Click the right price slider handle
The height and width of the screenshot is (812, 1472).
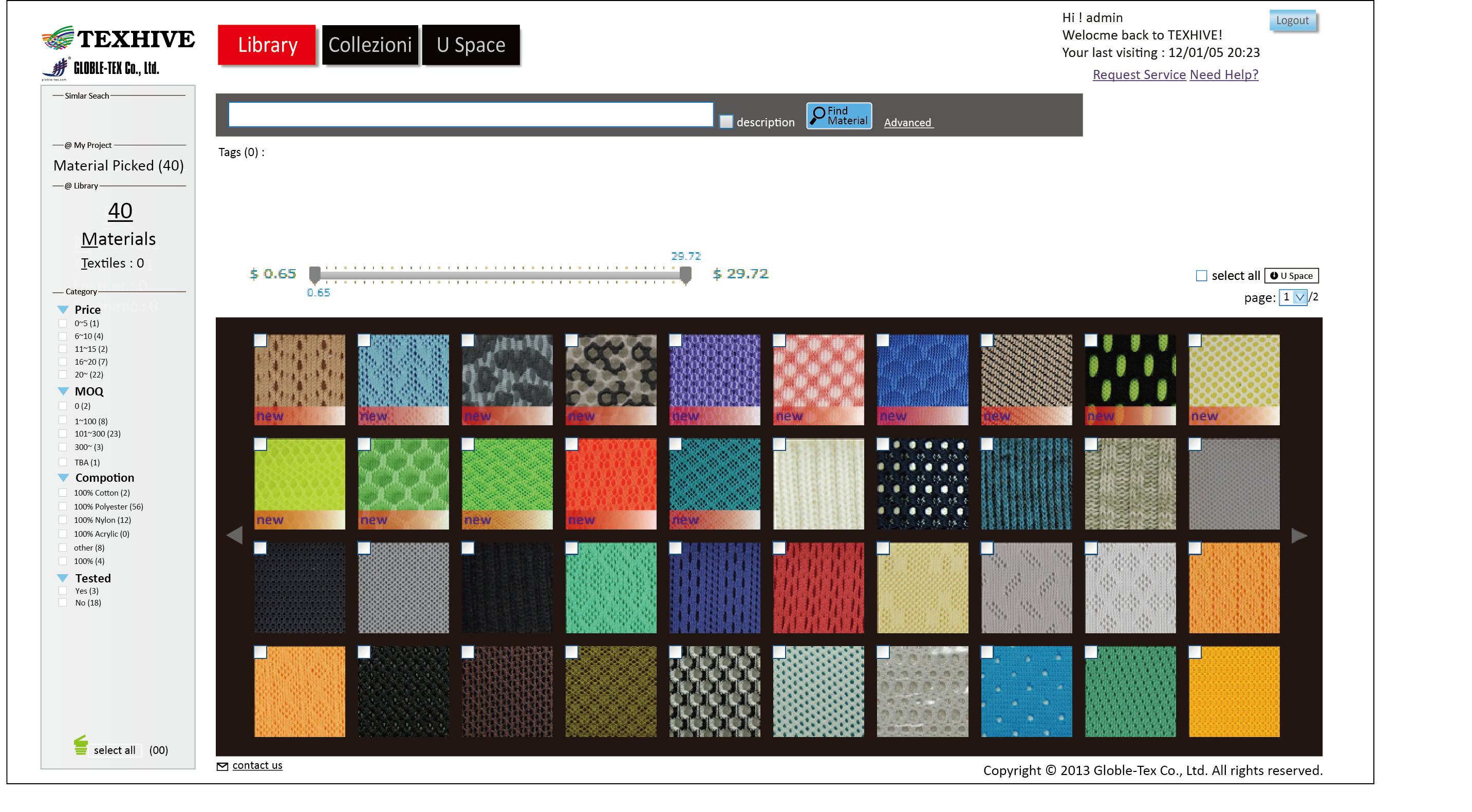coord(685,275)
